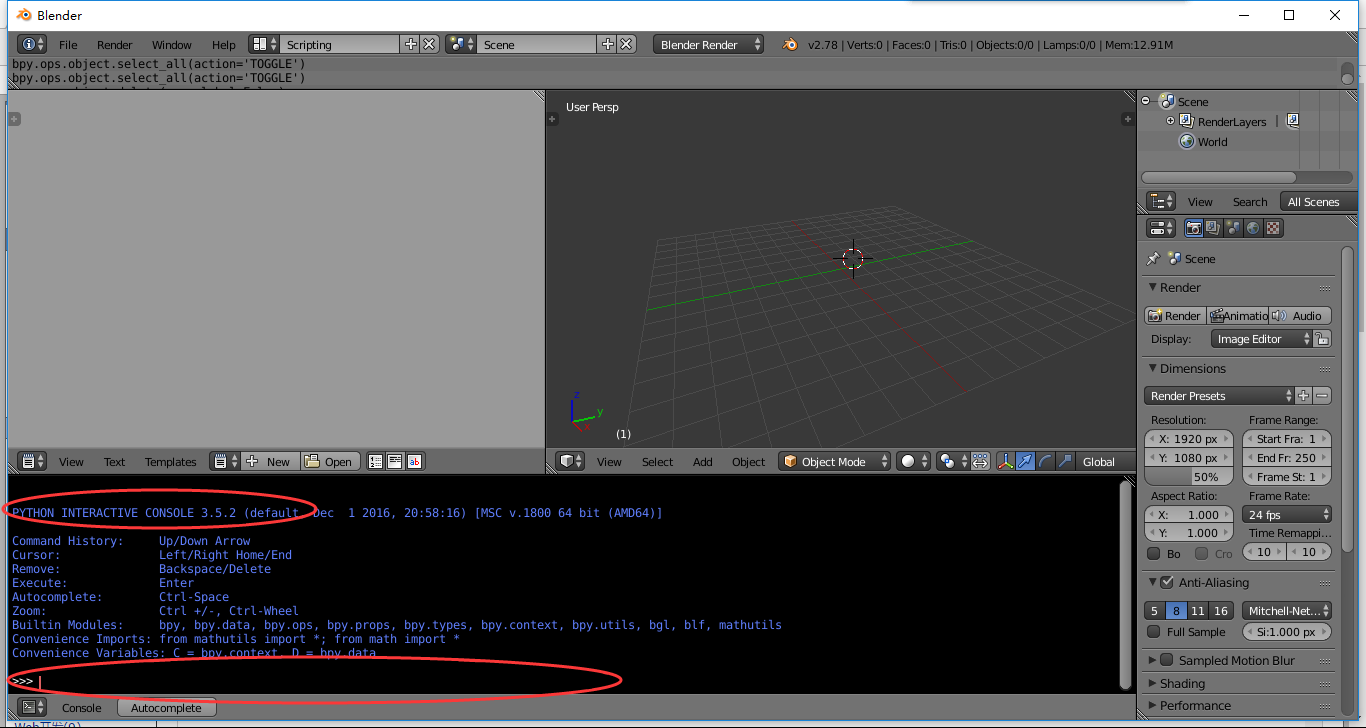Open the console editor type selector
Image resolution: width=1366 pixels, height=728 pixels.
33,707
